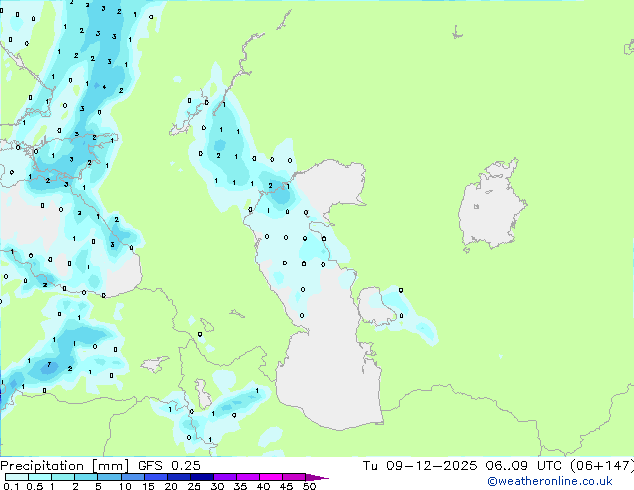Select the 30–35 mm purple legend swatch
The image size is (634, 490).
pyautogui.click(x=224, y=477)
